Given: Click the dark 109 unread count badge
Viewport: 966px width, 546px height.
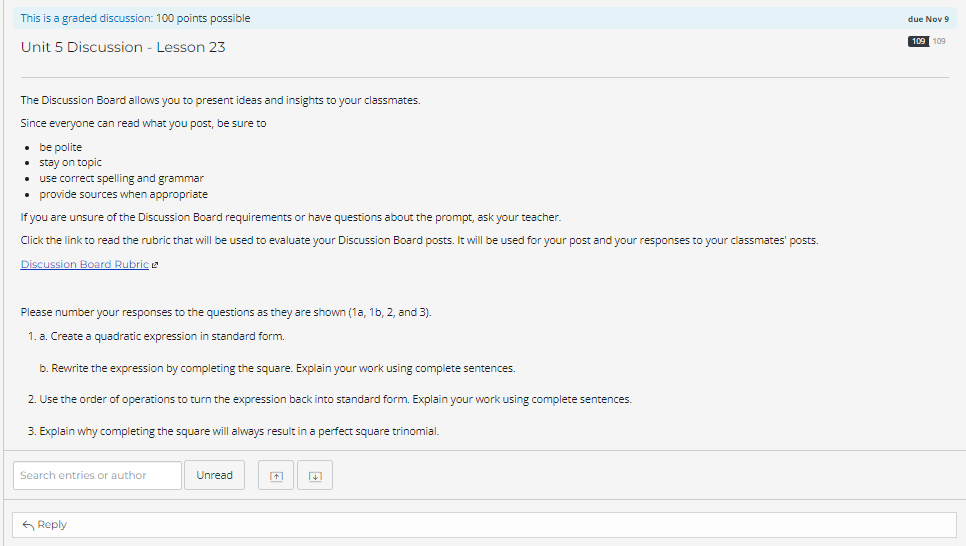Looking at the screenshot, I should pos(918,41).
